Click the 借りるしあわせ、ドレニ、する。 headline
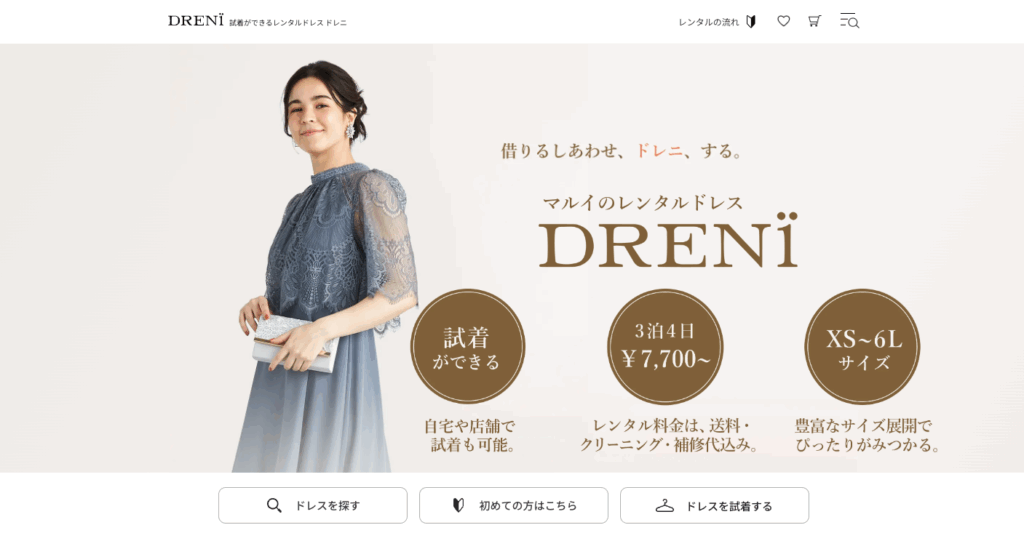 click(x=622, y=151)
